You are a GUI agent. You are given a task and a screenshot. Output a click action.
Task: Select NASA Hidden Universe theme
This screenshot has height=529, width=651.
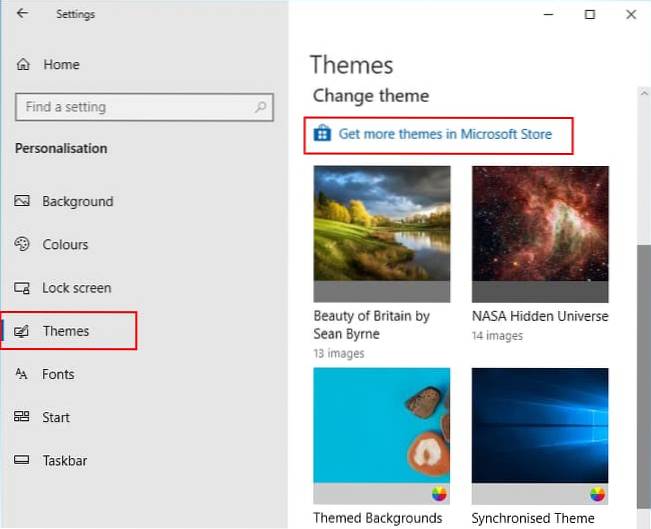(x=540, y=233)
